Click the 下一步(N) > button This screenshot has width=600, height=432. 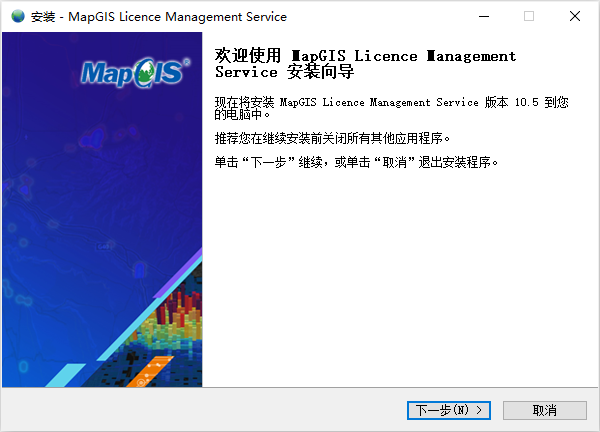pyautogui.click(x=449, y=410)
